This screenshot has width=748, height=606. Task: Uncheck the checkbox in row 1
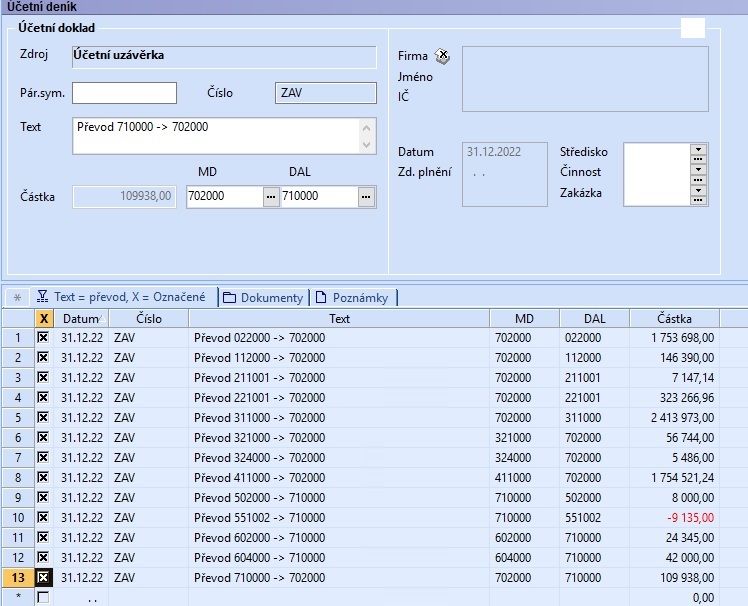click(43, 338)
